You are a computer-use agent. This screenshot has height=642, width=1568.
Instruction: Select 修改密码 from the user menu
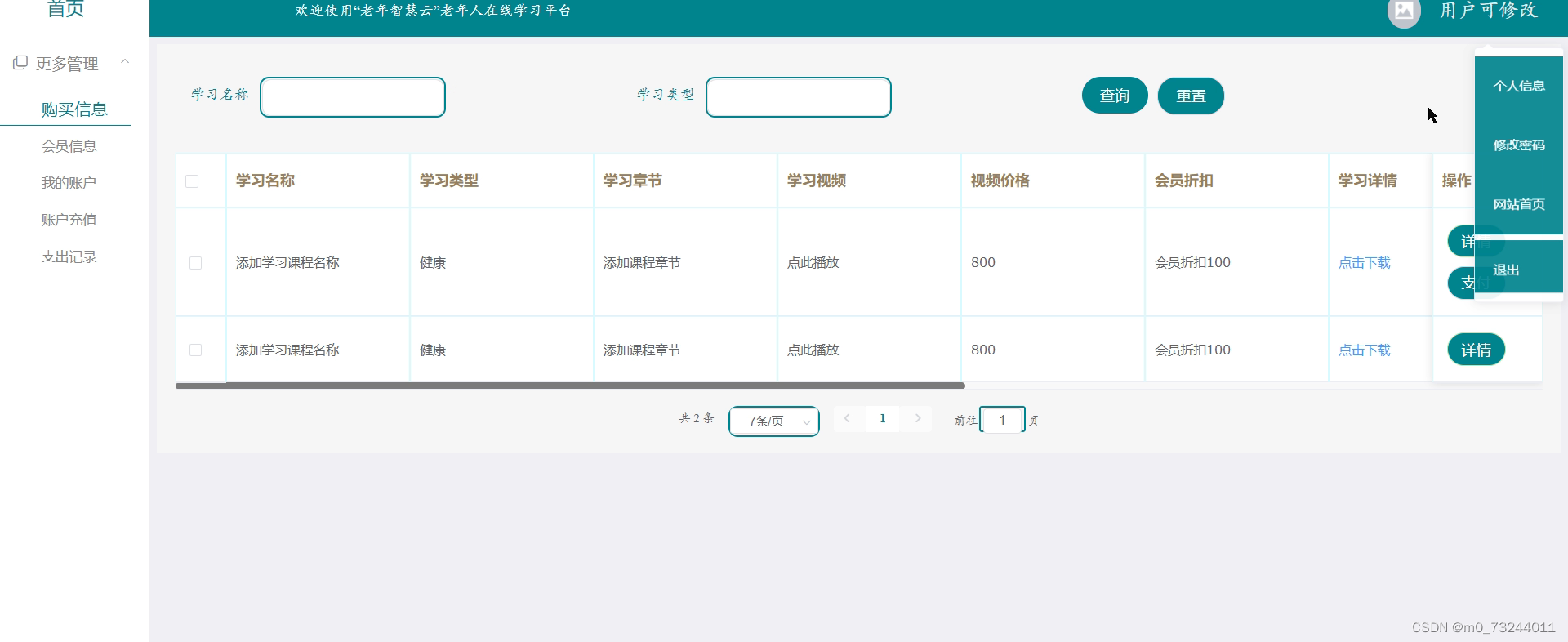[x=1519, y=145]
